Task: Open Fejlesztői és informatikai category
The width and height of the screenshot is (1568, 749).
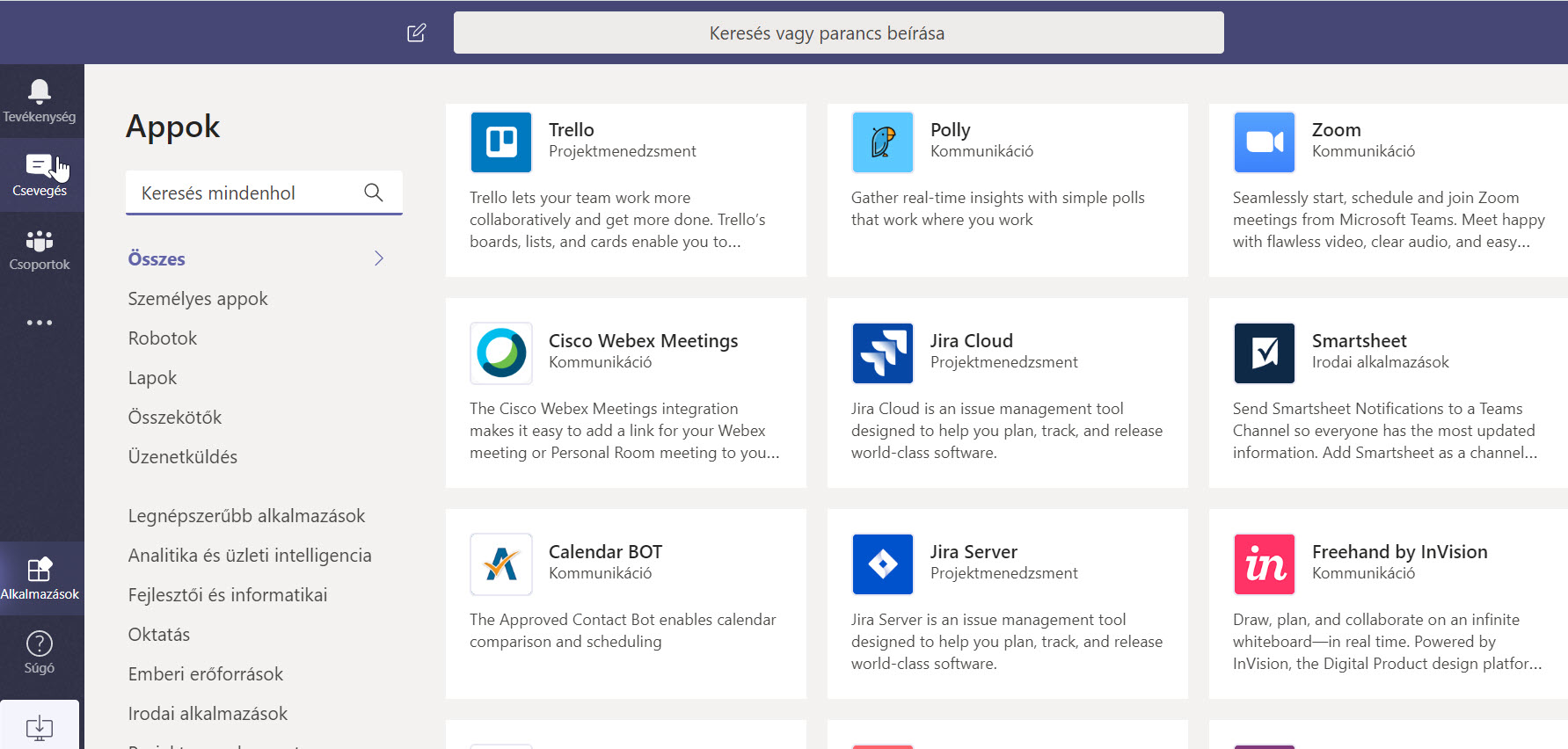Action: 228,595
